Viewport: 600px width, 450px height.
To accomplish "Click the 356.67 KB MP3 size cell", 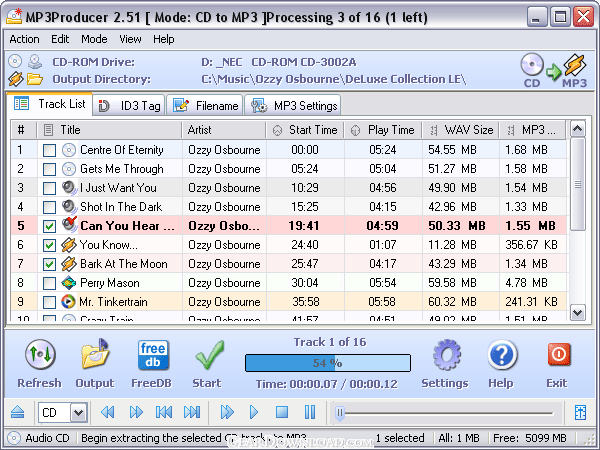I will [532, 245].
